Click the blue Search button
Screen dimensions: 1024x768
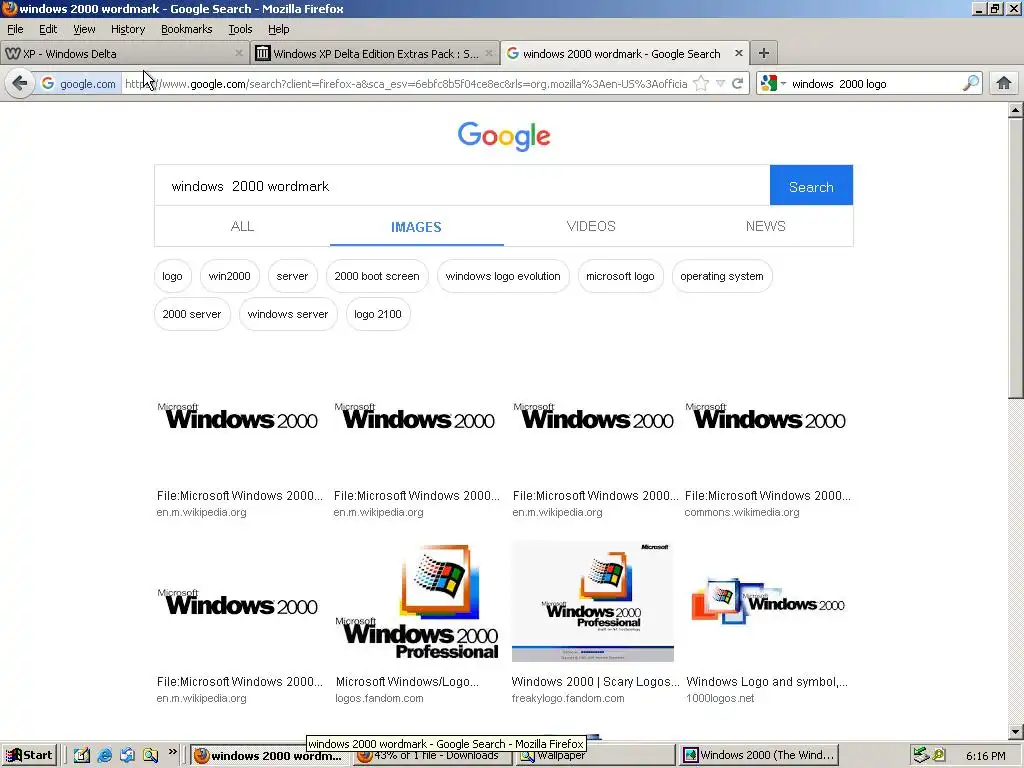[811, 185]
